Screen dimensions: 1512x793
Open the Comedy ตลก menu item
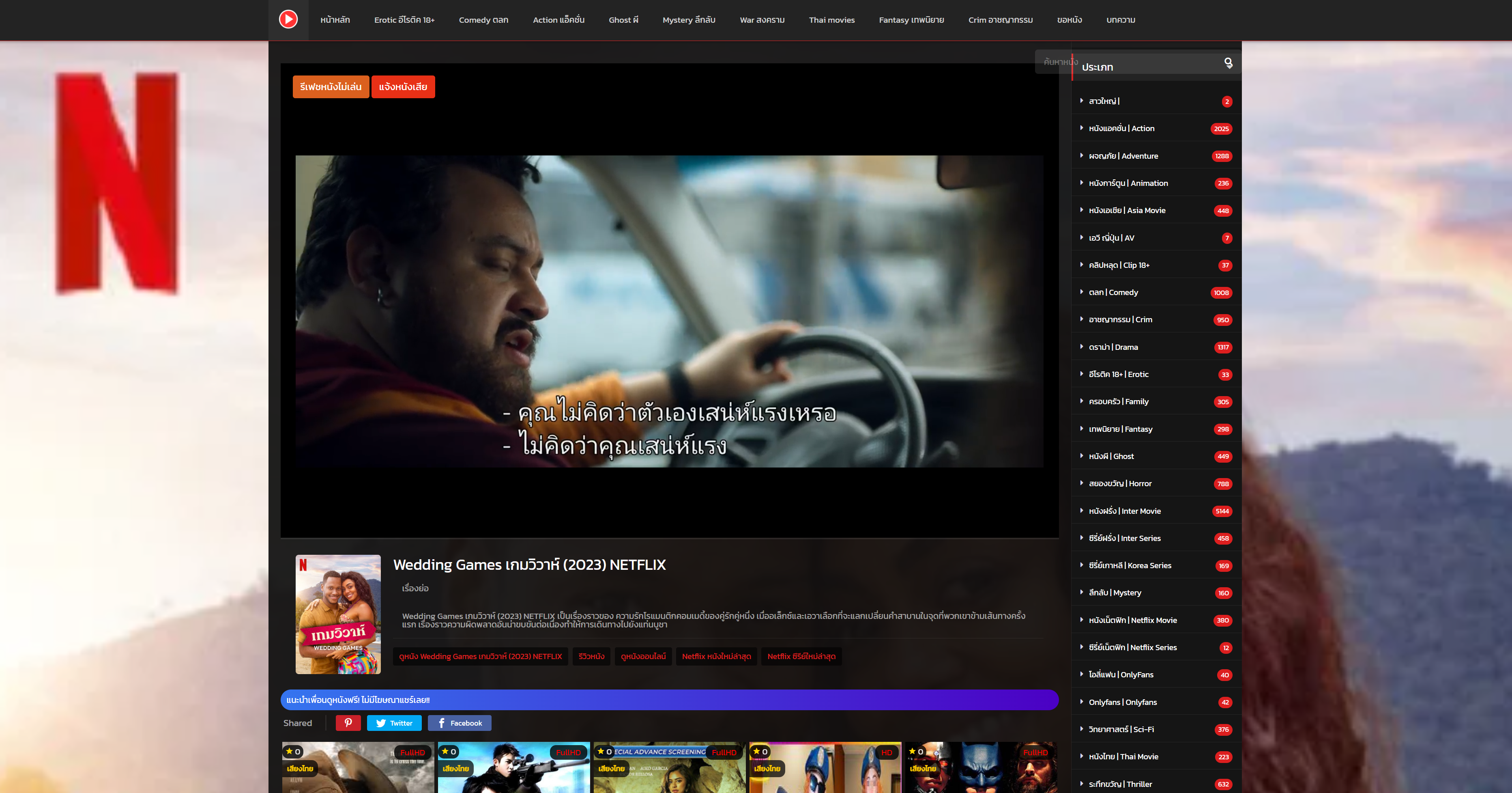point(483,20)
